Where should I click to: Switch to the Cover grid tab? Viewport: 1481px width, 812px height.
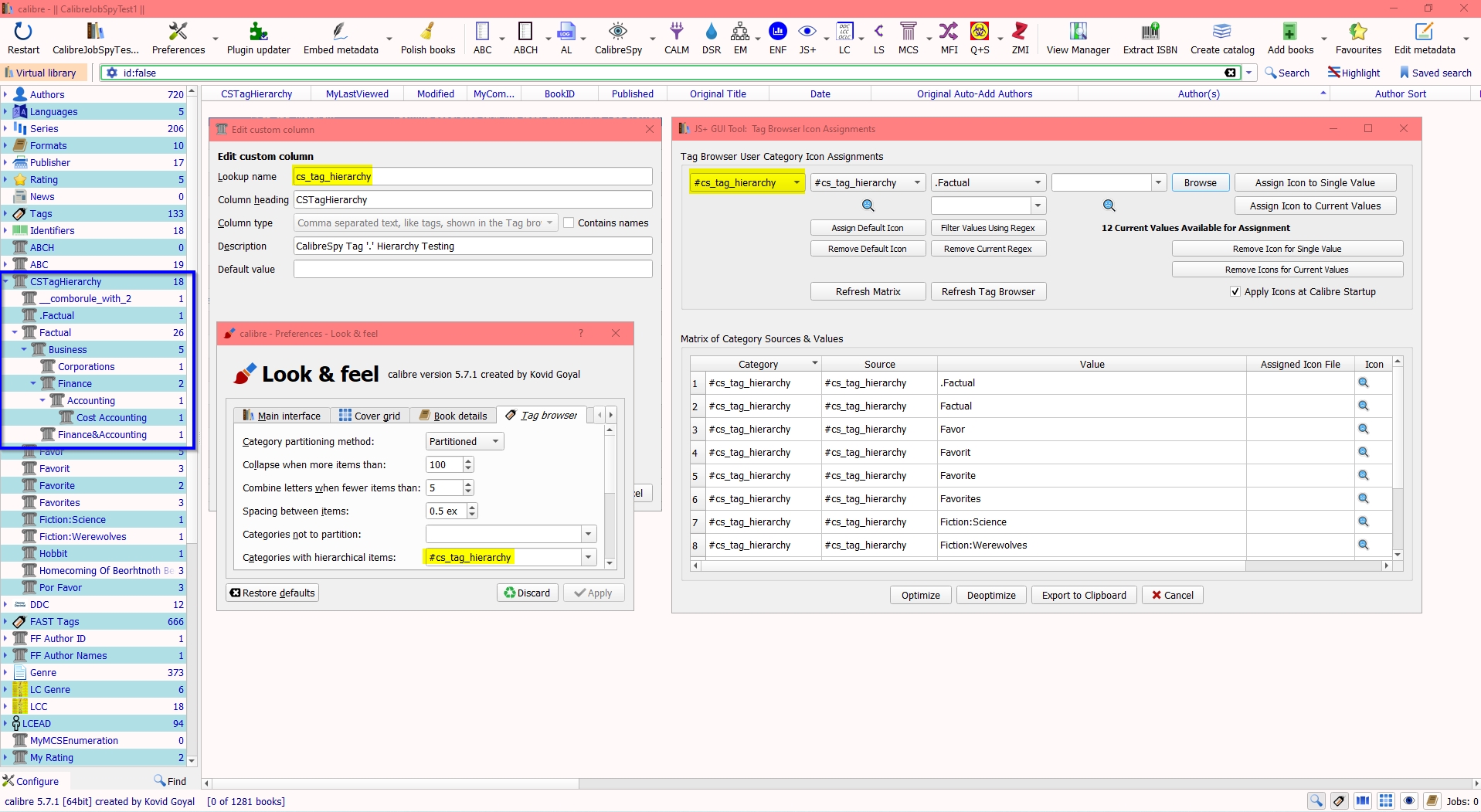tap(370, 416)
